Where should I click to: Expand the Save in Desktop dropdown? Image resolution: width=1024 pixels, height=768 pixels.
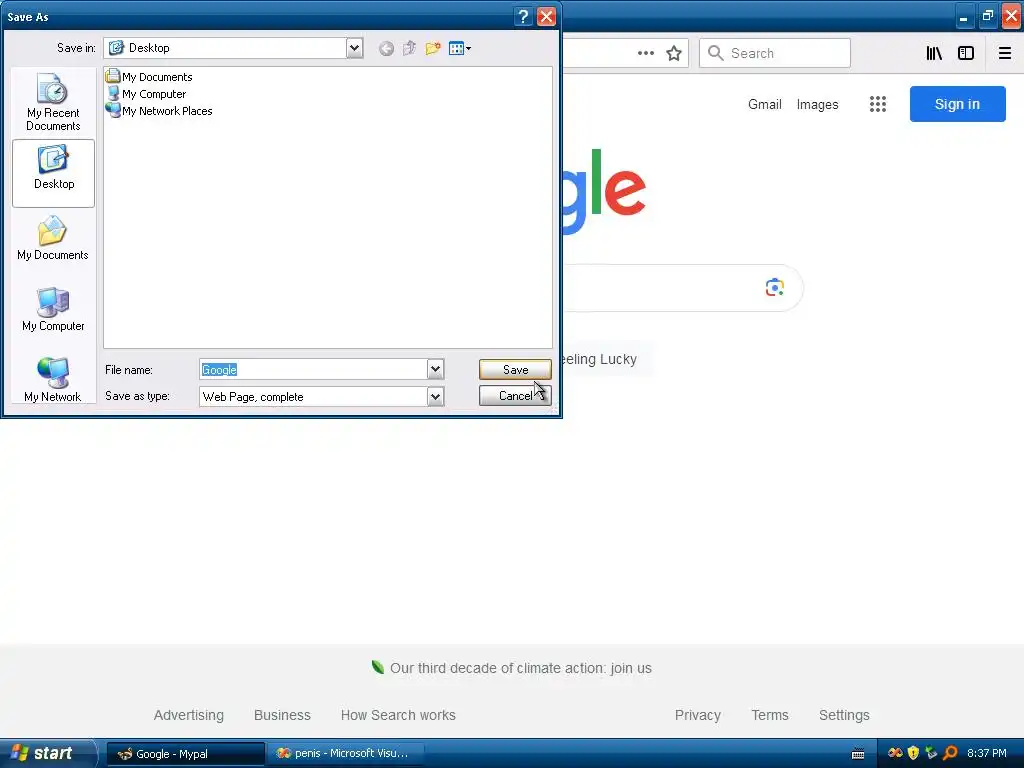(x=355, y=48)
